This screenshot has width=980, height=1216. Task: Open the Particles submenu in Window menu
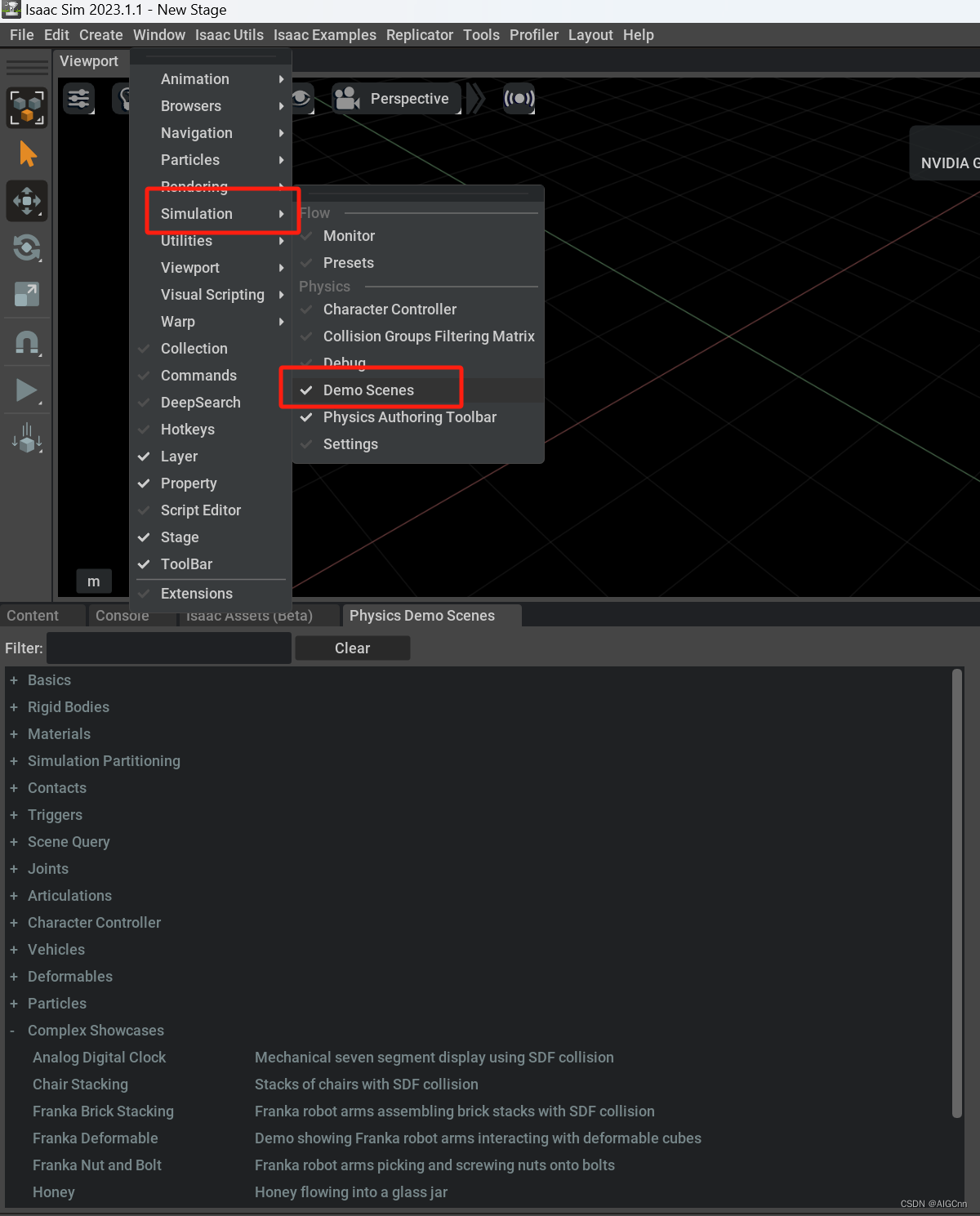click(211, 160)
